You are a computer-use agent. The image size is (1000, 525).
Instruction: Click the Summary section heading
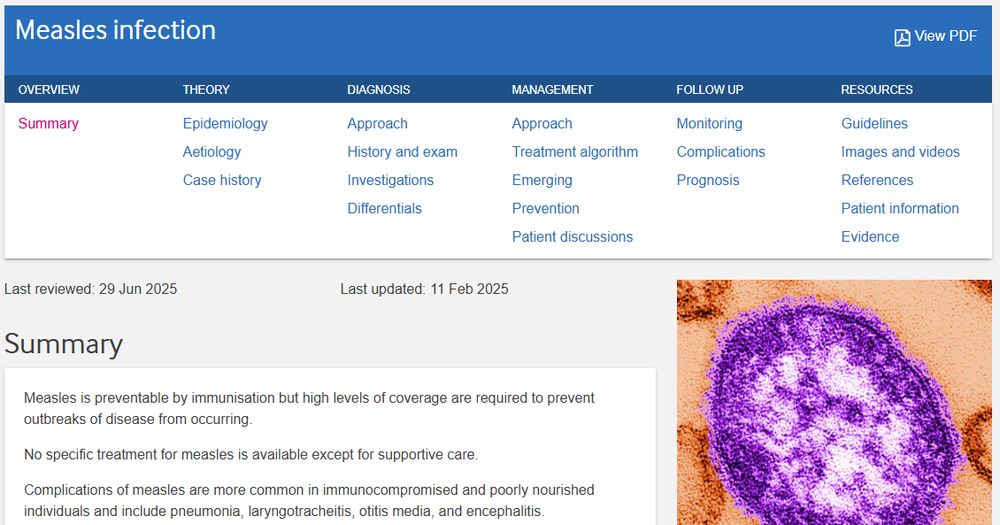[x=63, y=344]
